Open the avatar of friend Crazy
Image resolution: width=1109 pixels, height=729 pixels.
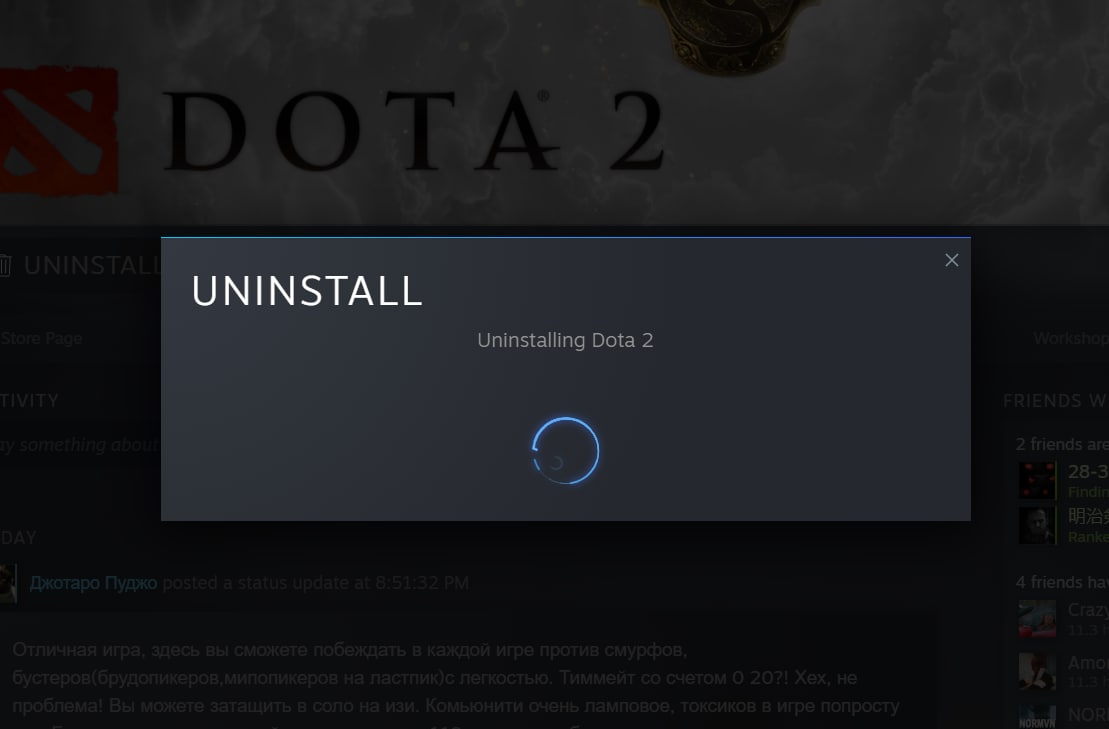(x=1037, y=619)
